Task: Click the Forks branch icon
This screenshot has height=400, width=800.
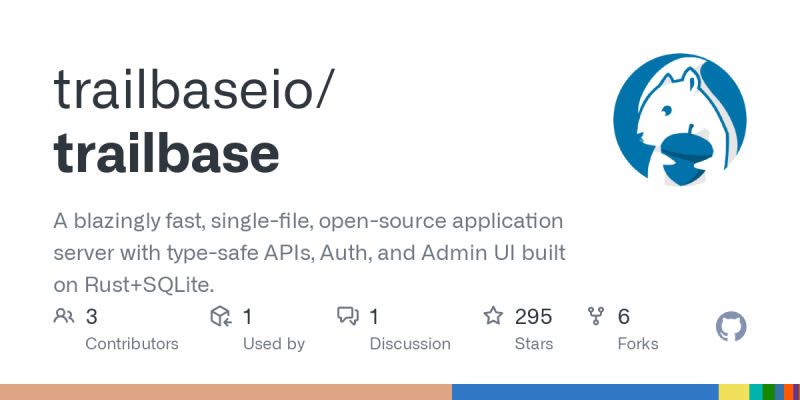Action: [x=598, y=317]
